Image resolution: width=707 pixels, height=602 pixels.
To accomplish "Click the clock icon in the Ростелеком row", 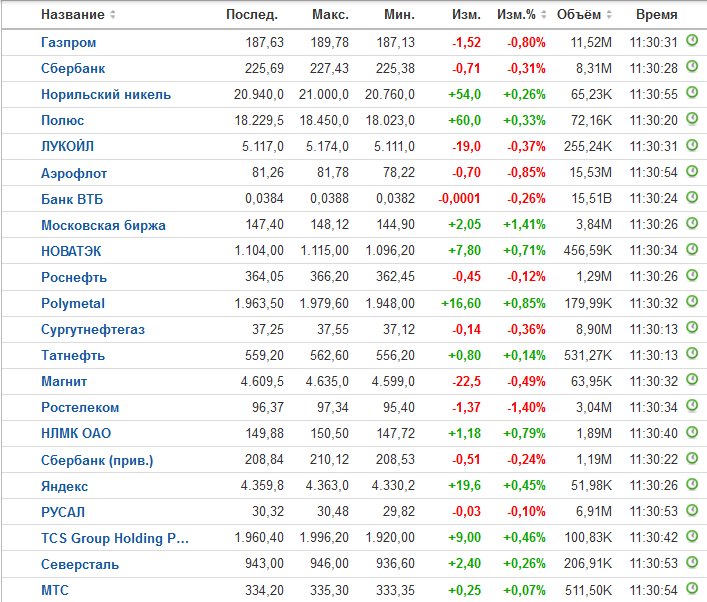I will (692, 406).
